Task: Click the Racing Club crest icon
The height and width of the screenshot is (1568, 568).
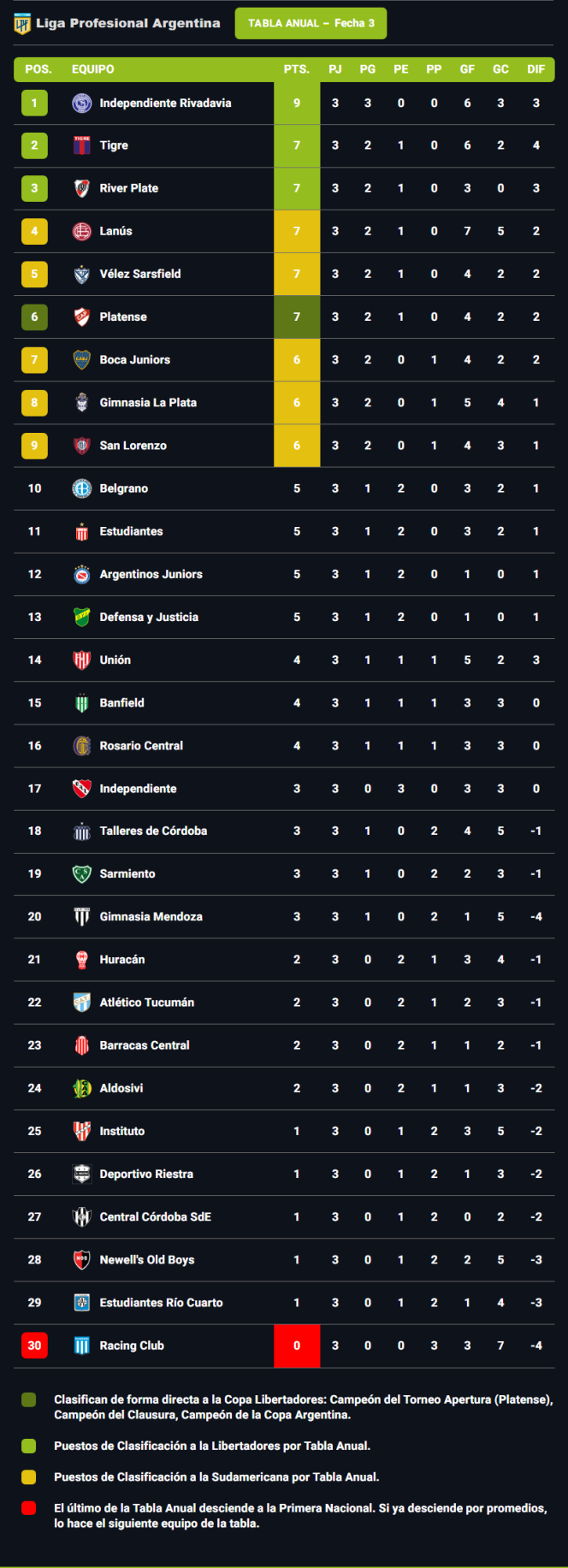Action: coord(82,1346)
